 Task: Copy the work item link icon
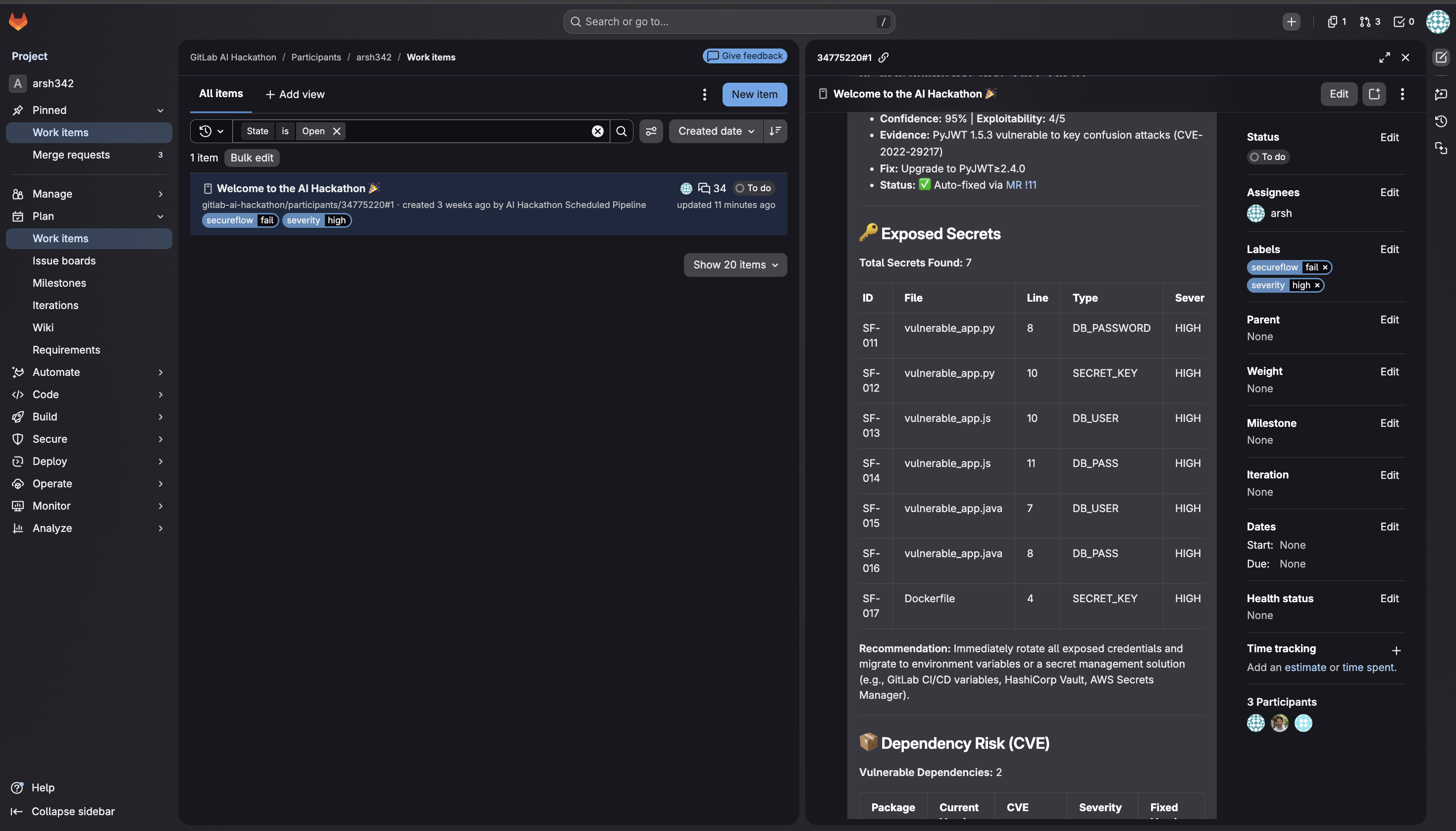tap(884, 57)
